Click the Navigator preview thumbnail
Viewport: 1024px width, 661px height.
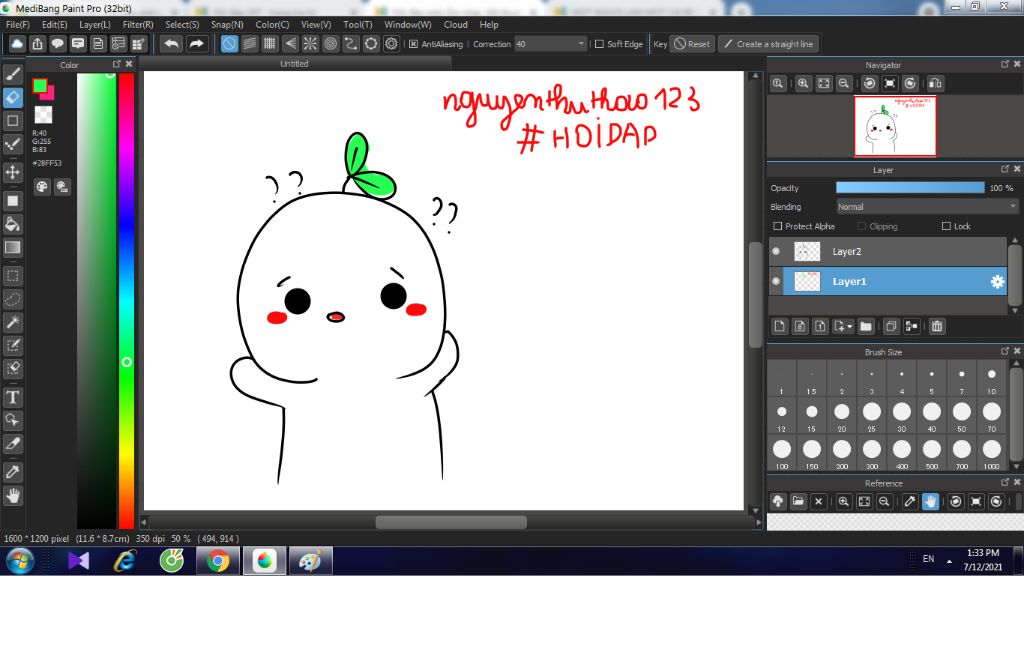[895, 126]
